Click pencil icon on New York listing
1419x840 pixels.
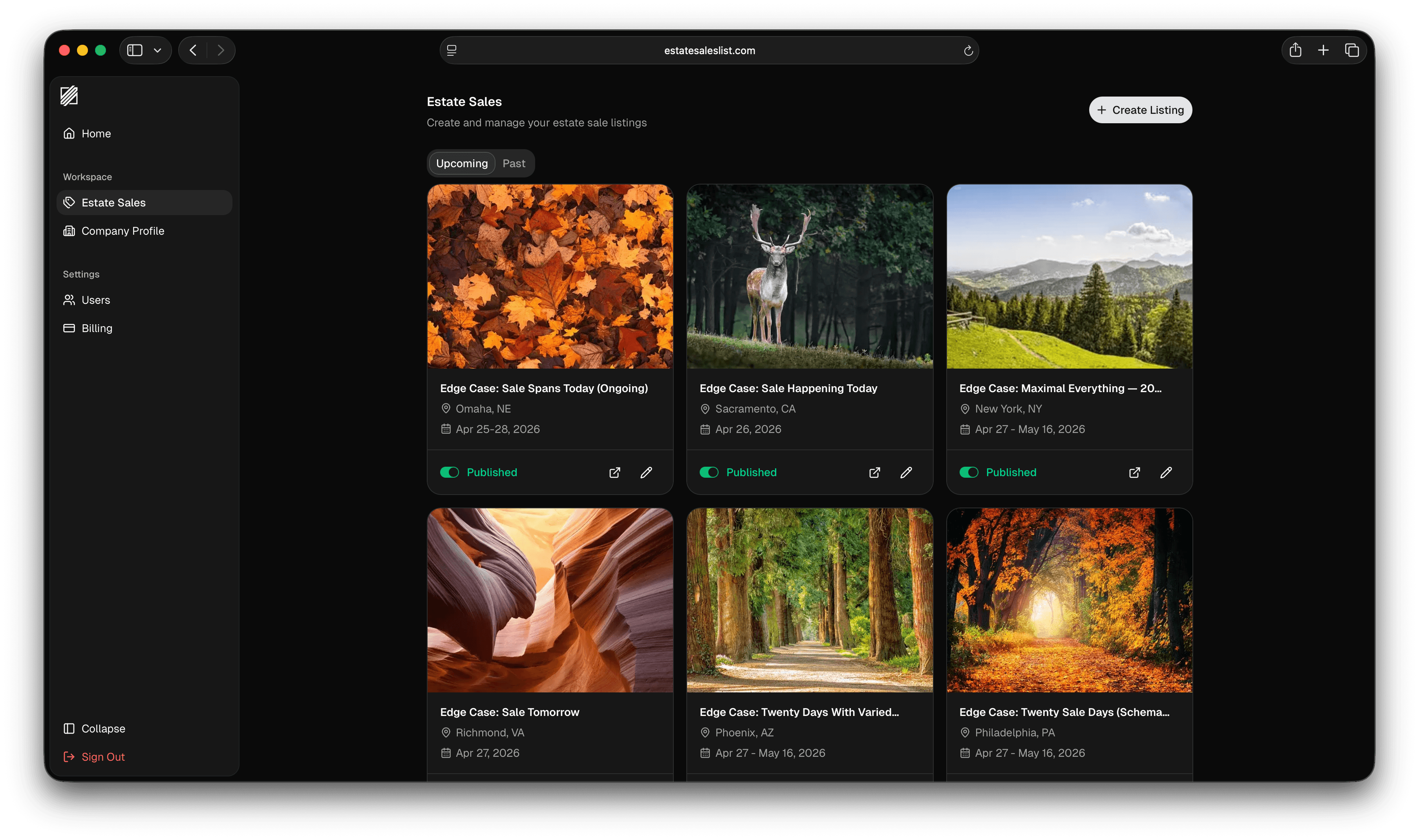(x=1165, y=473)
